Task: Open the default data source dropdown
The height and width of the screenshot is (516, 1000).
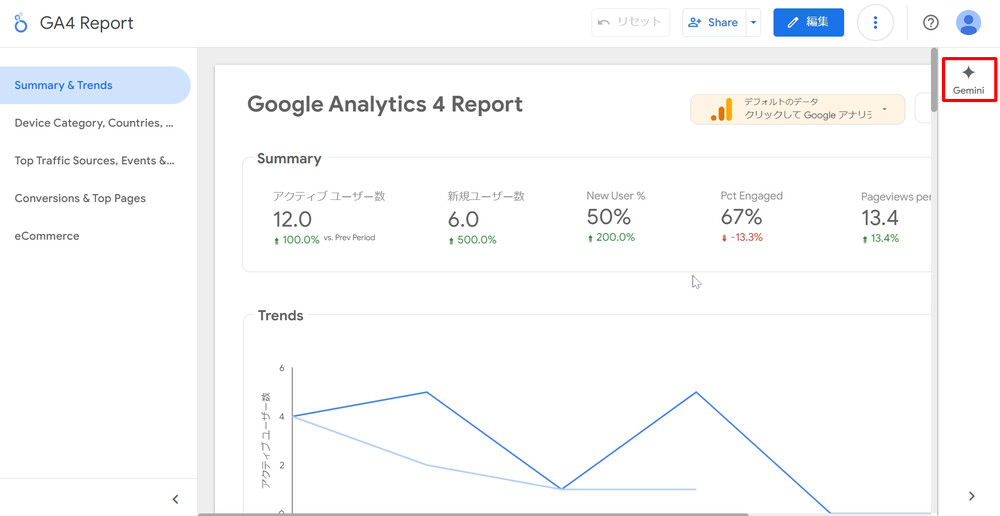Action: coord(884,109)
